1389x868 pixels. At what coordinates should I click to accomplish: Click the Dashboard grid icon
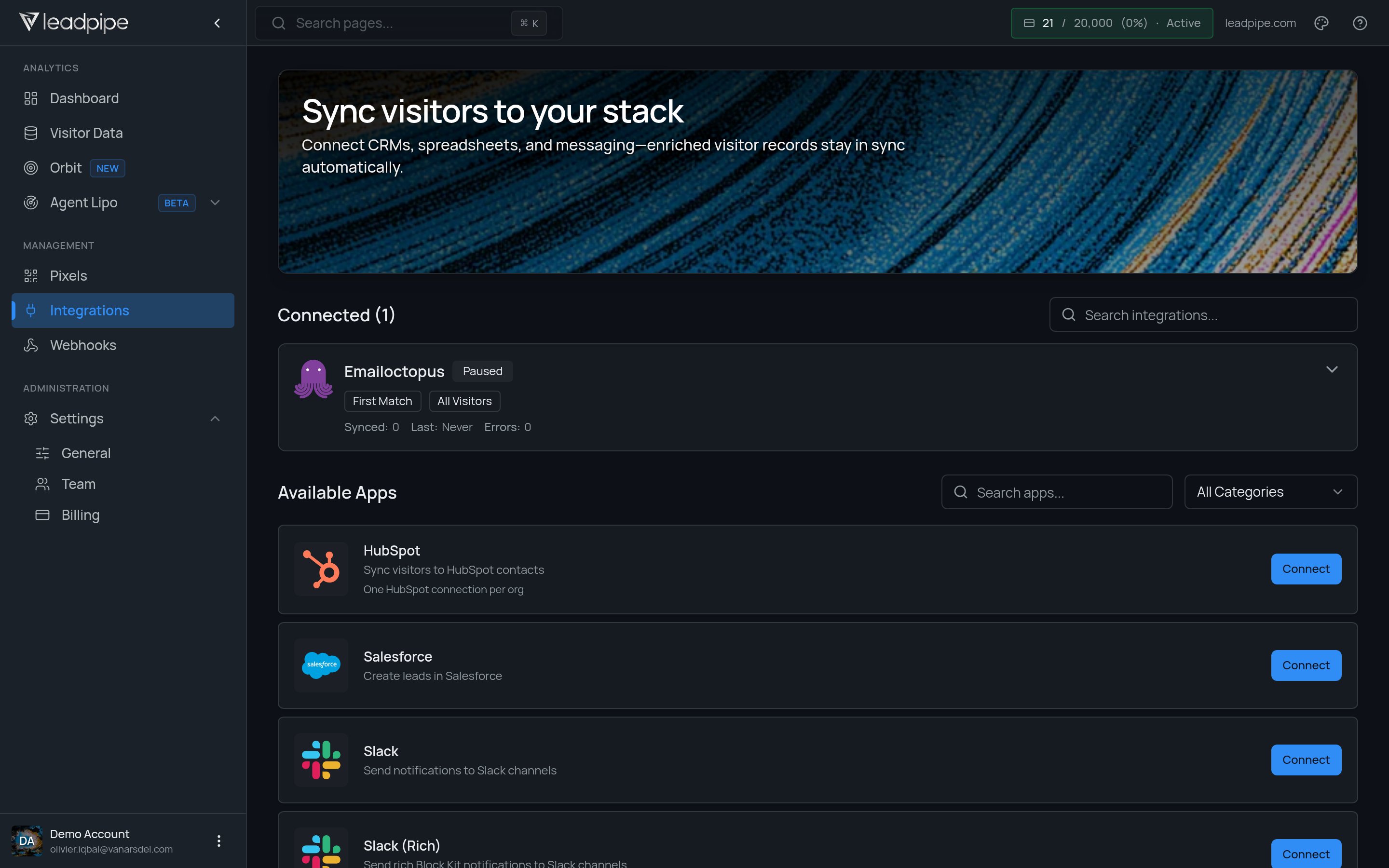pyautogui.click(x=31, y=98)
